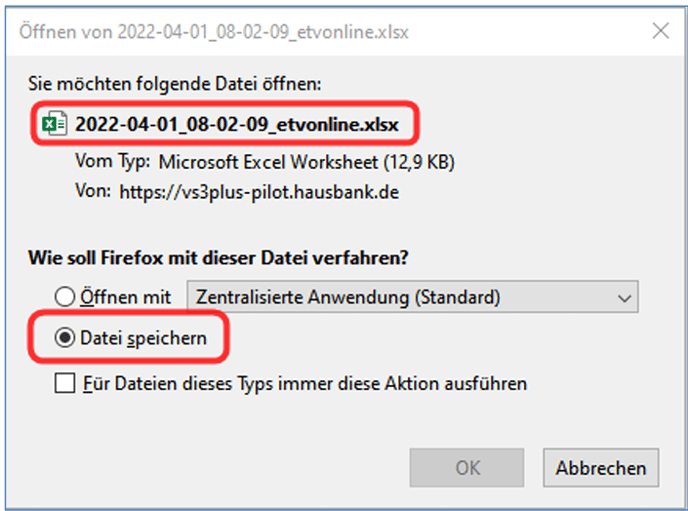Viewport: 688px width, 511px height.
Task: Click the 'Sie möchten folgende Datei öffnen:' text
Action: pos(175,83)
